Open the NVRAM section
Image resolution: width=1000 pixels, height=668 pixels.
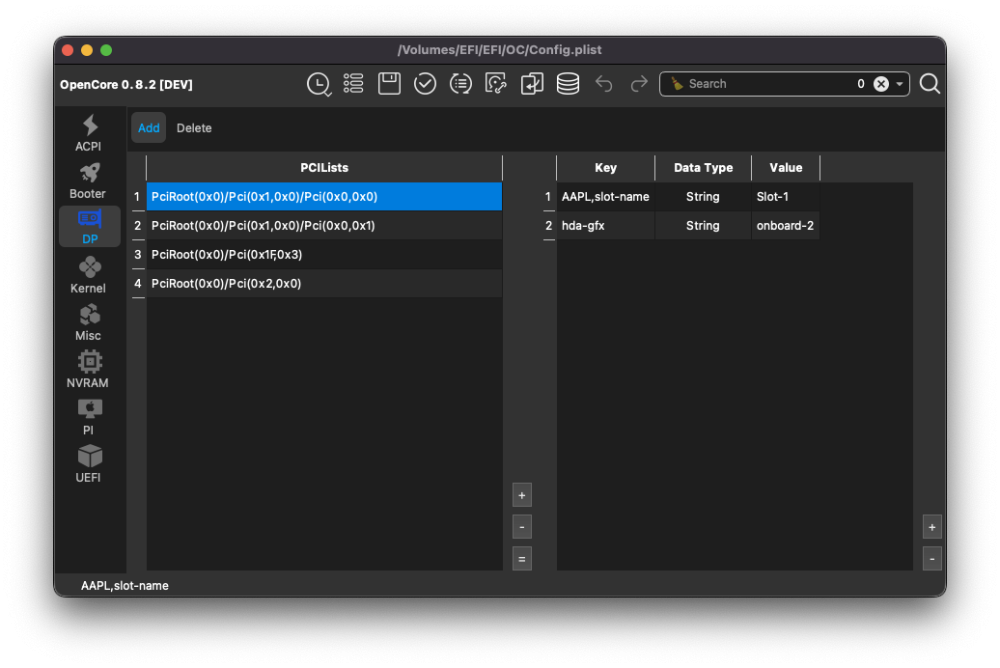pos(89,369)
